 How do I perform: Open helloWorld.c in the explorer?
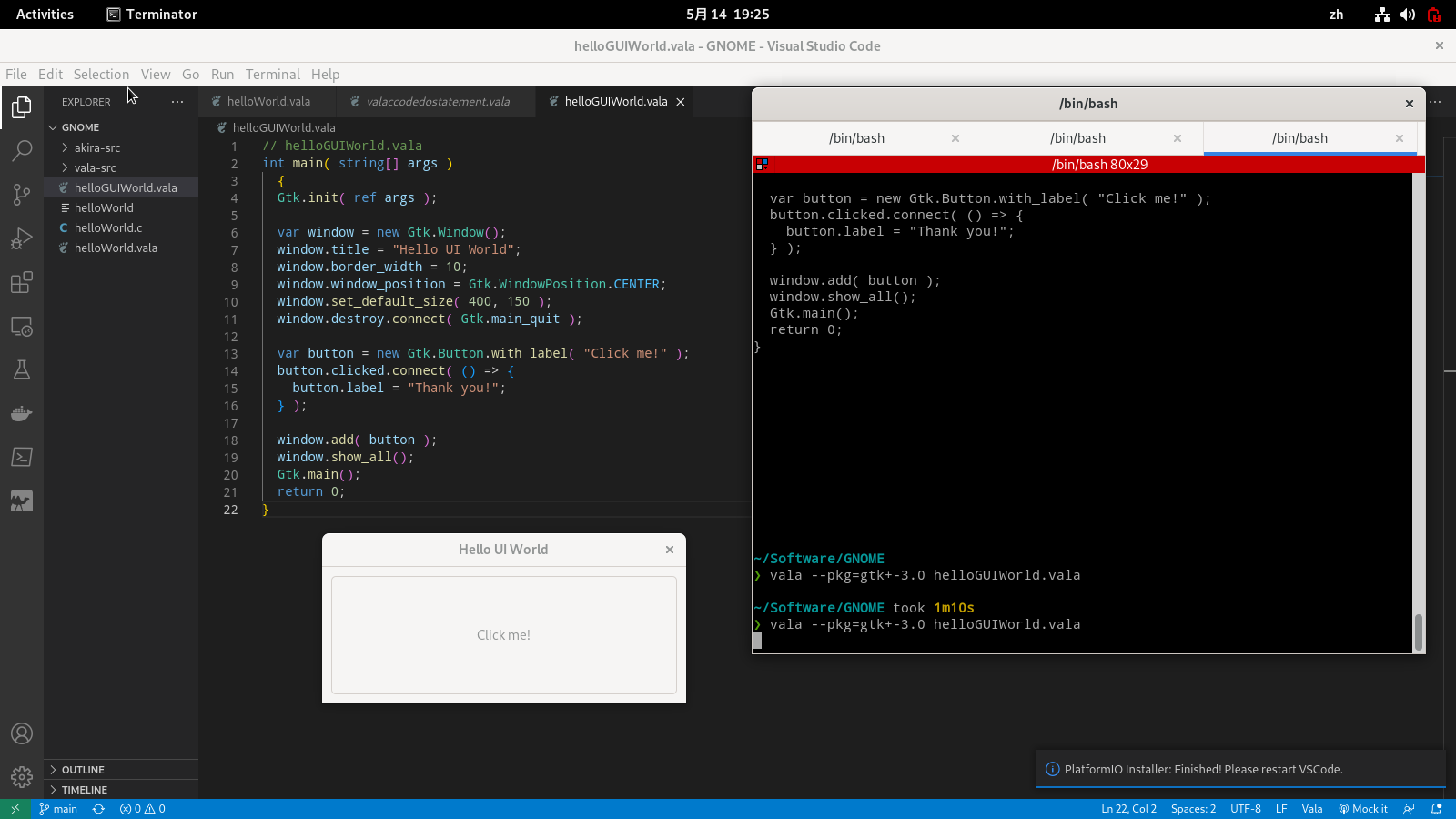pyautogui.click(x=108, y=227)
